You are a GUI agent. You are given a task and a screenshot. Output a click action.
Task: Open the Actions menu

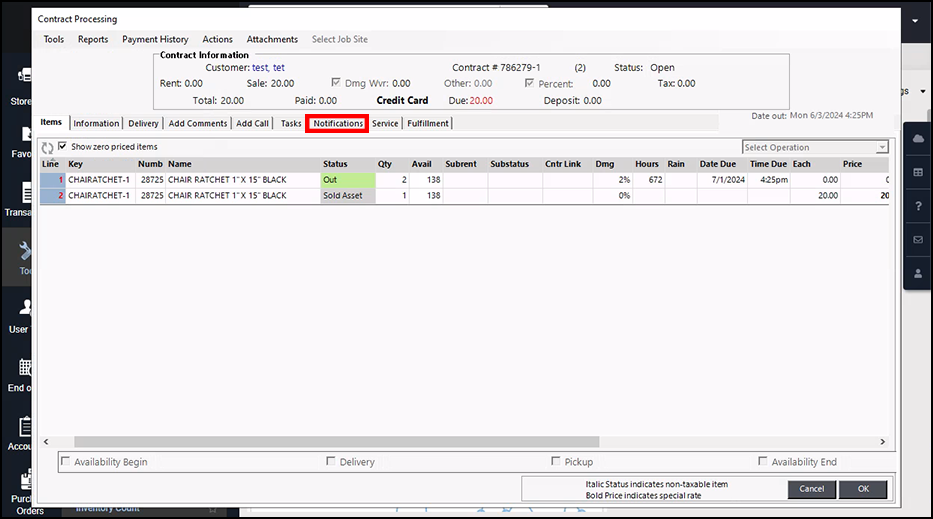[217, 39]
